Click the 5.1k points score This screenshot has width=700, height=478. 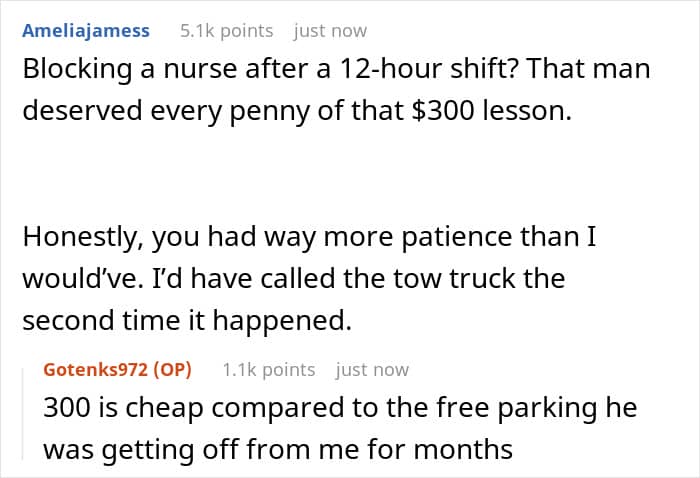click(226, 31)
